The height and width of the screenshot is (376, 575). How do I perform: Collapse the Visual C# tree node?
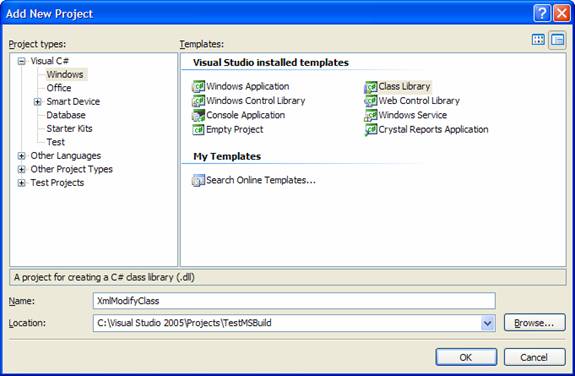(22, 61)
